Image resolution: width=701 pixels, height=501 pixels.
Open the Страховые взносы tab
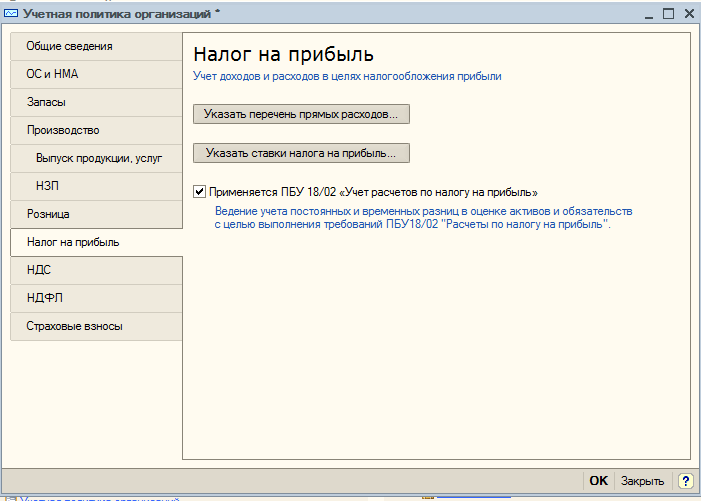point(96,326)
